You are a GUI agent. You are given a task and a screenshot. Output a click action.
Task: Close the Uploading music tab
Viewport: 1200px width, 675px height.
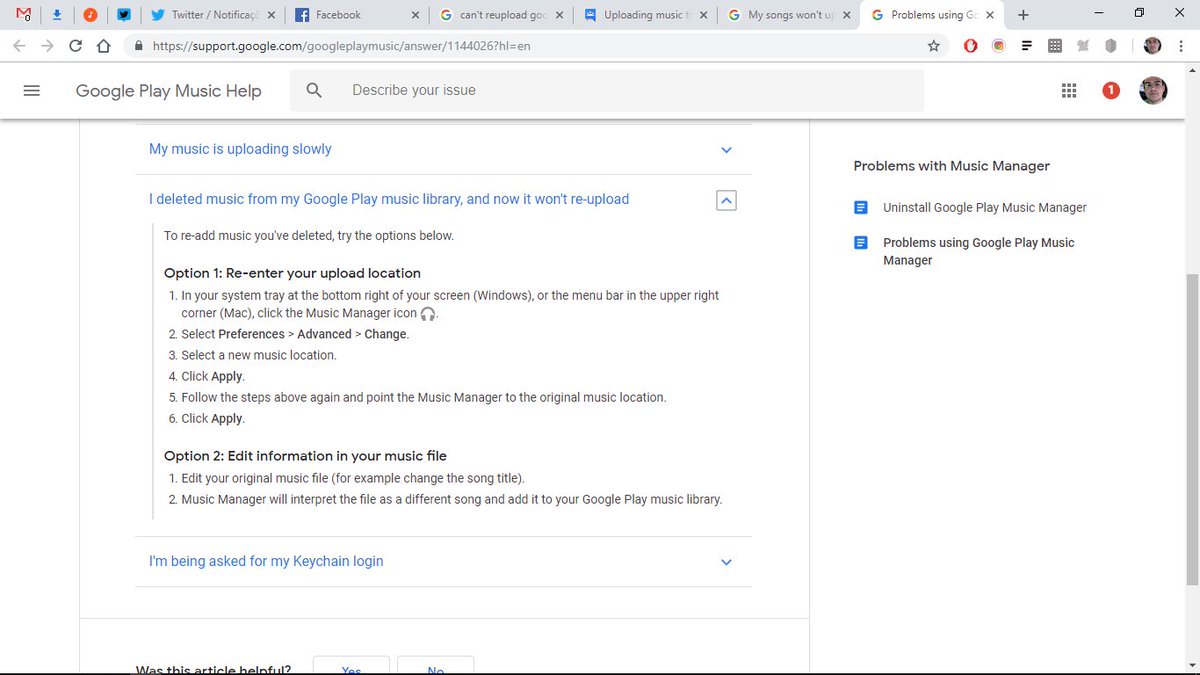[x=703, y=15]
